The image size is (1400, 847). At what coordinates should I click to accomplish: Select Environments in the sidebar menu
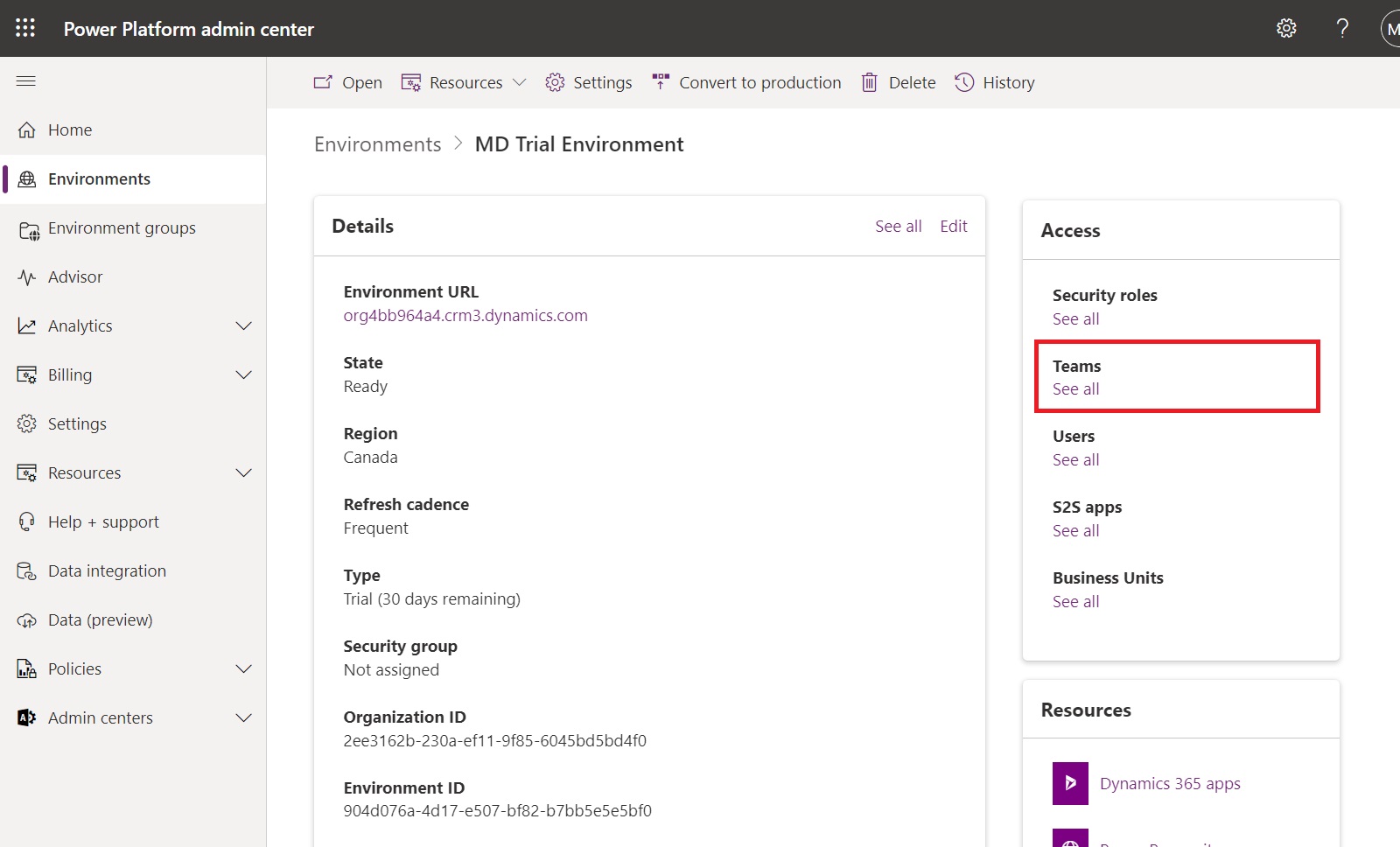pos(98,178)
